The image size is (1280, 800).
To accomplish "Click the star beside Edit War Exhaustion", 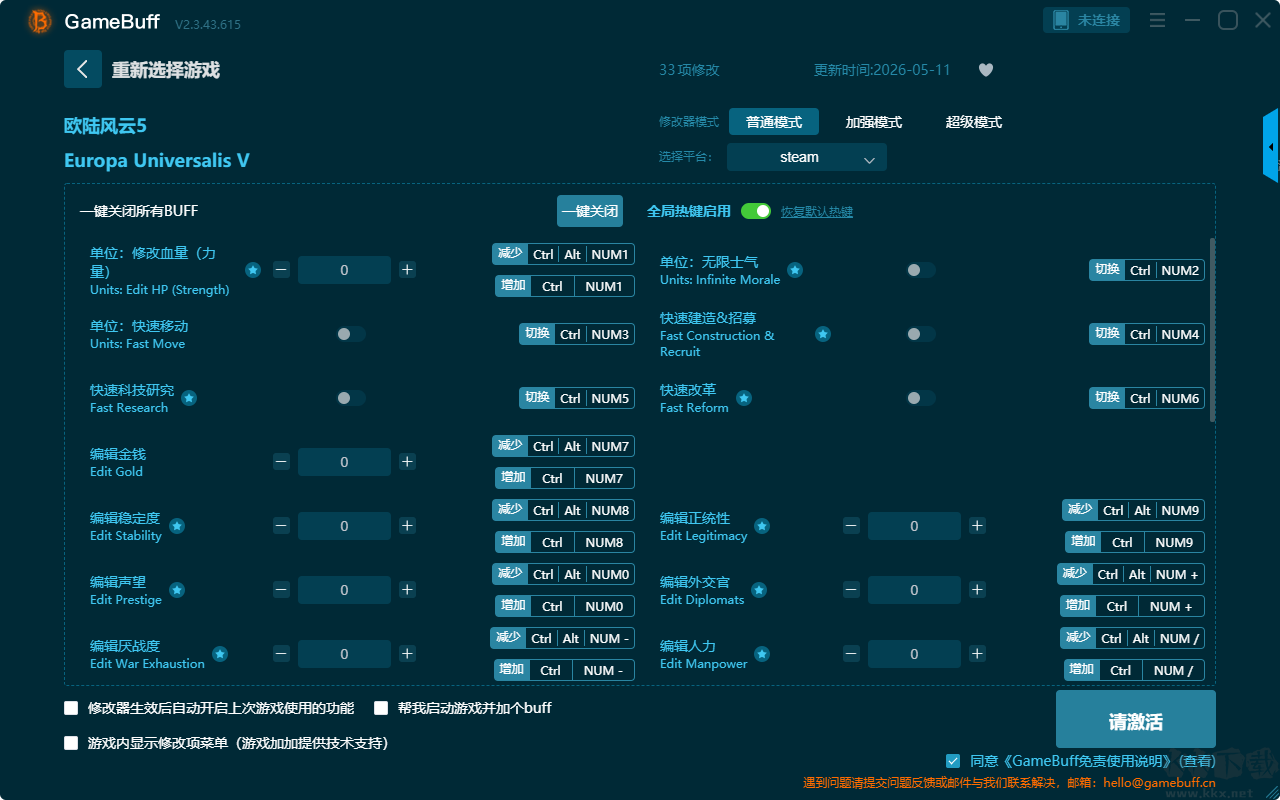I will pos(220,654).
